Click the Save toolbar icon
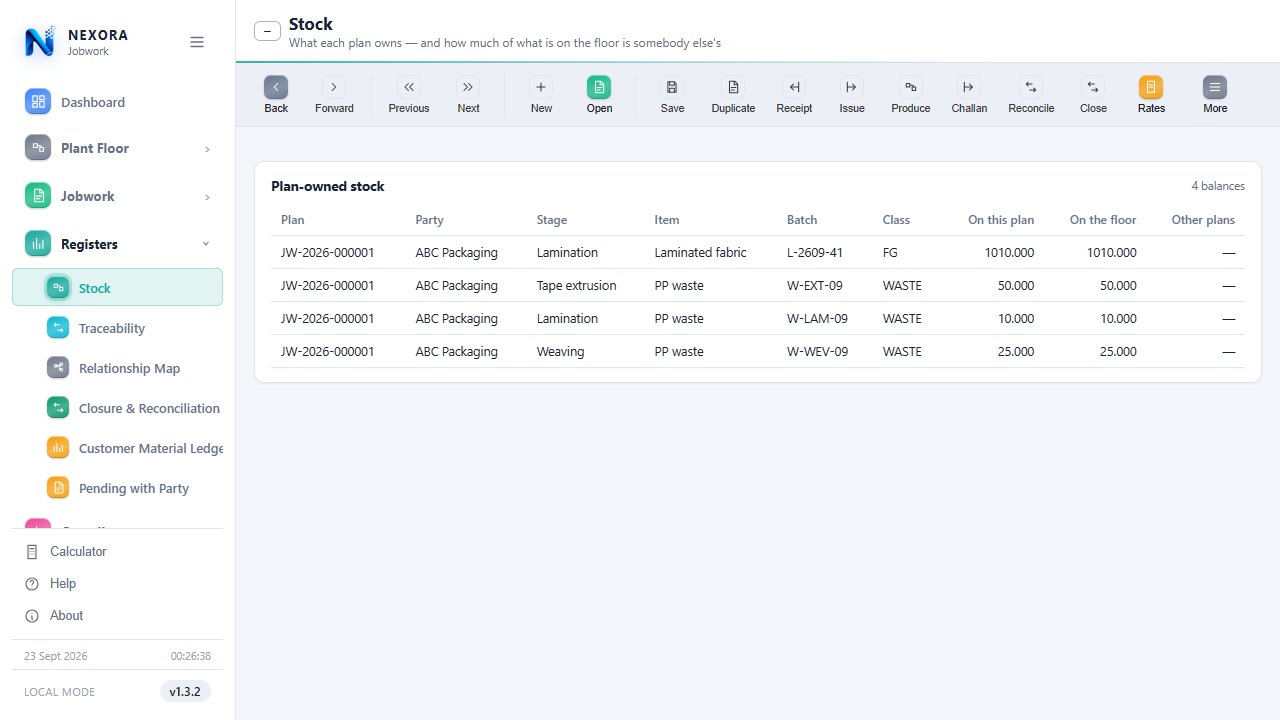This screenshot has width=1280, height=720. pos(672,87)
